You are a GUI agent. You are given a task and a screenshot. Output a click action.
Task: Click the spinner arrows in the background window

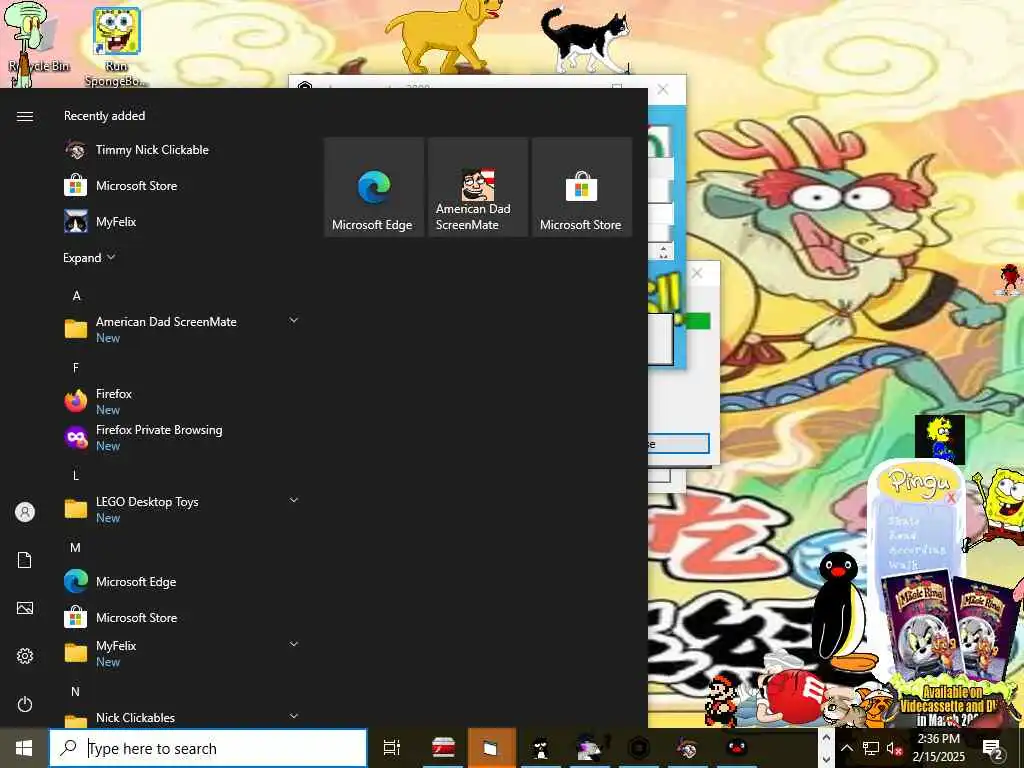pos(664,251)
